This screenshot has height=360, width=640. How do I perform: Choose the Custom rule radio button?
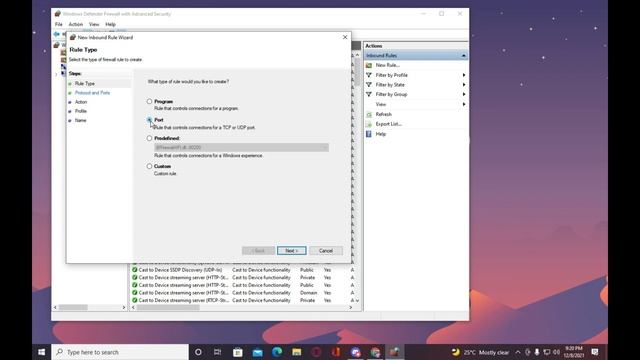click(149, 166)
